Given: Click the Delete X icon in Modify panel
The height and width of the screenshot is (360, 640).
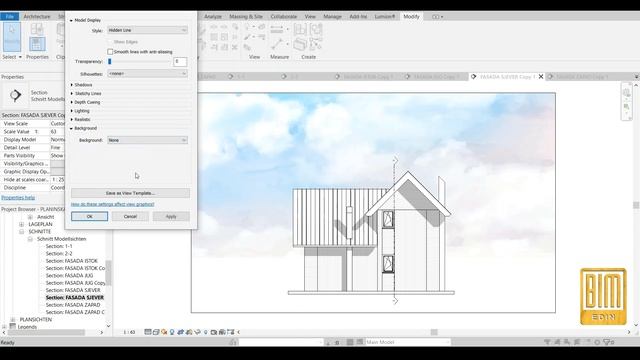Looking at the screenshot, I should [x=235, y=47].
